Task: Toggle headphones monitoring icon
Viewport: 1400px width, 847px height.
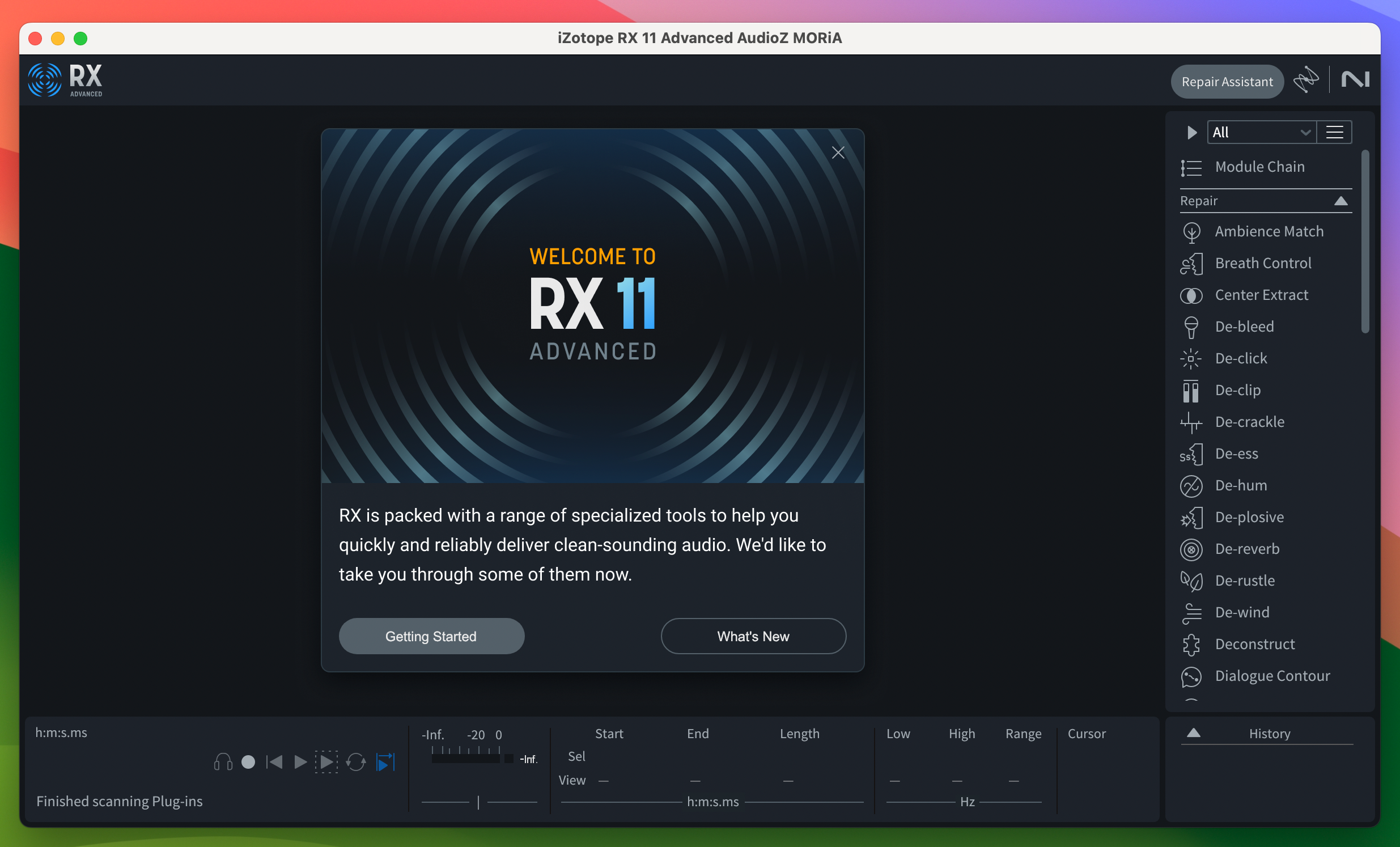Action: pyautogui.click(x=223, y=762)
